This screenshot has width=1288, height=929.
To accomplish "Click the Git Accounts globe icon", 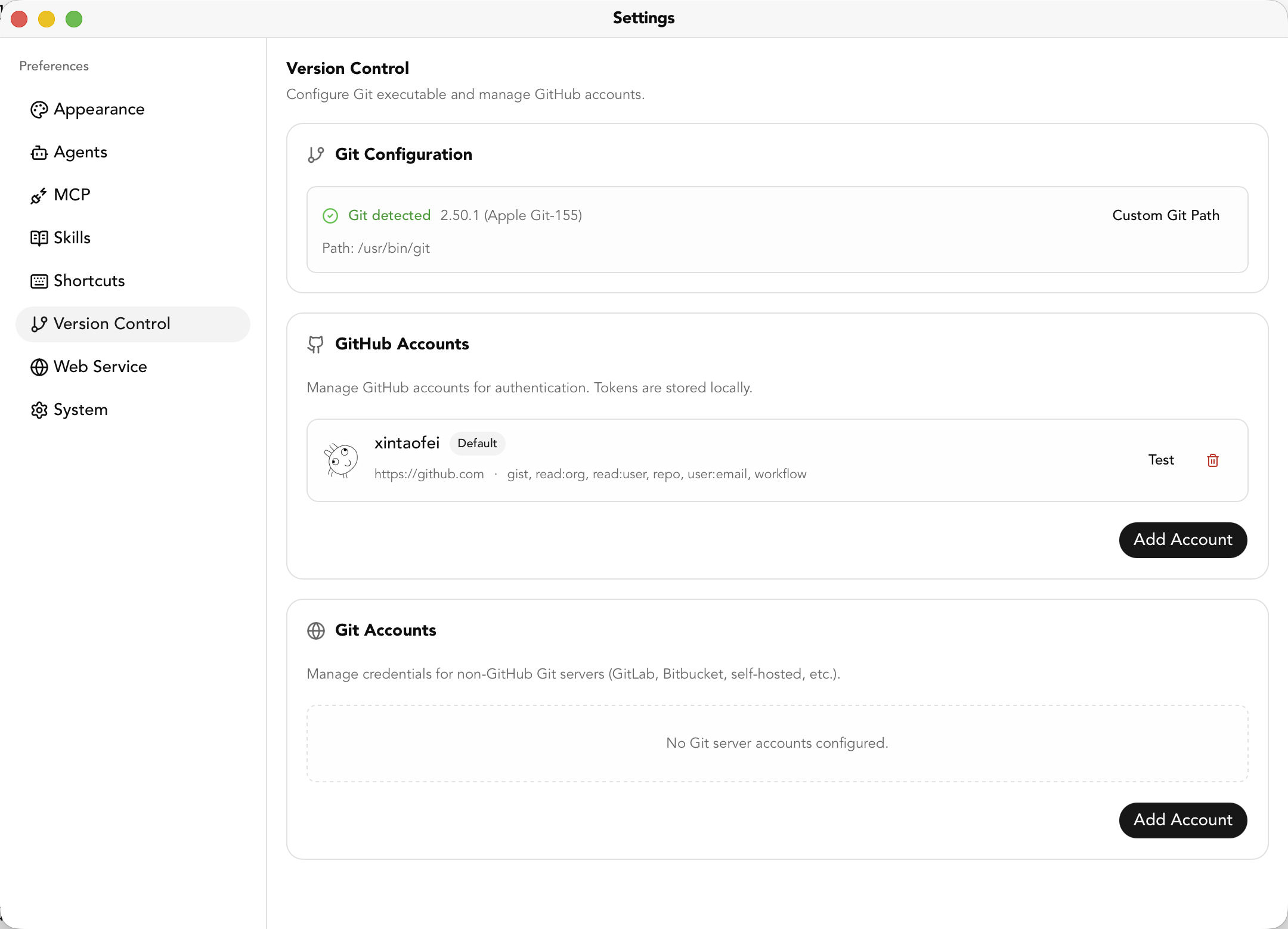I will [317, 630].
